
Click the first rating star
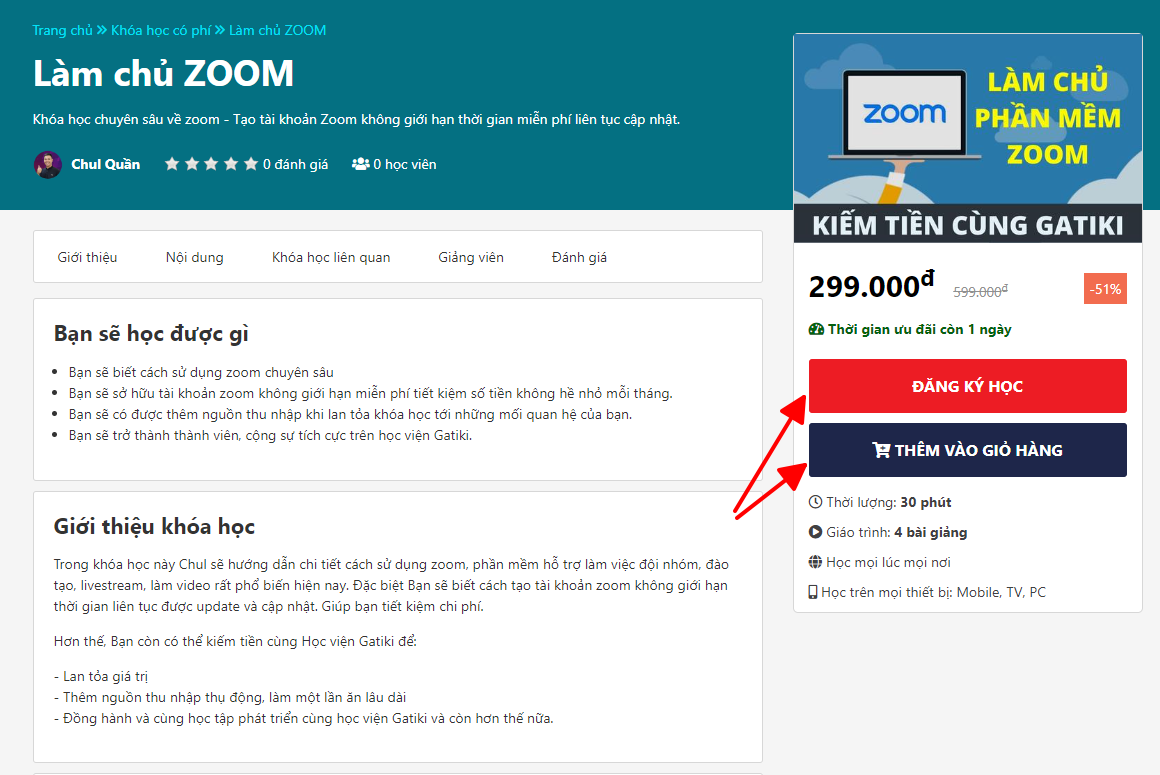tap(172, 163)
